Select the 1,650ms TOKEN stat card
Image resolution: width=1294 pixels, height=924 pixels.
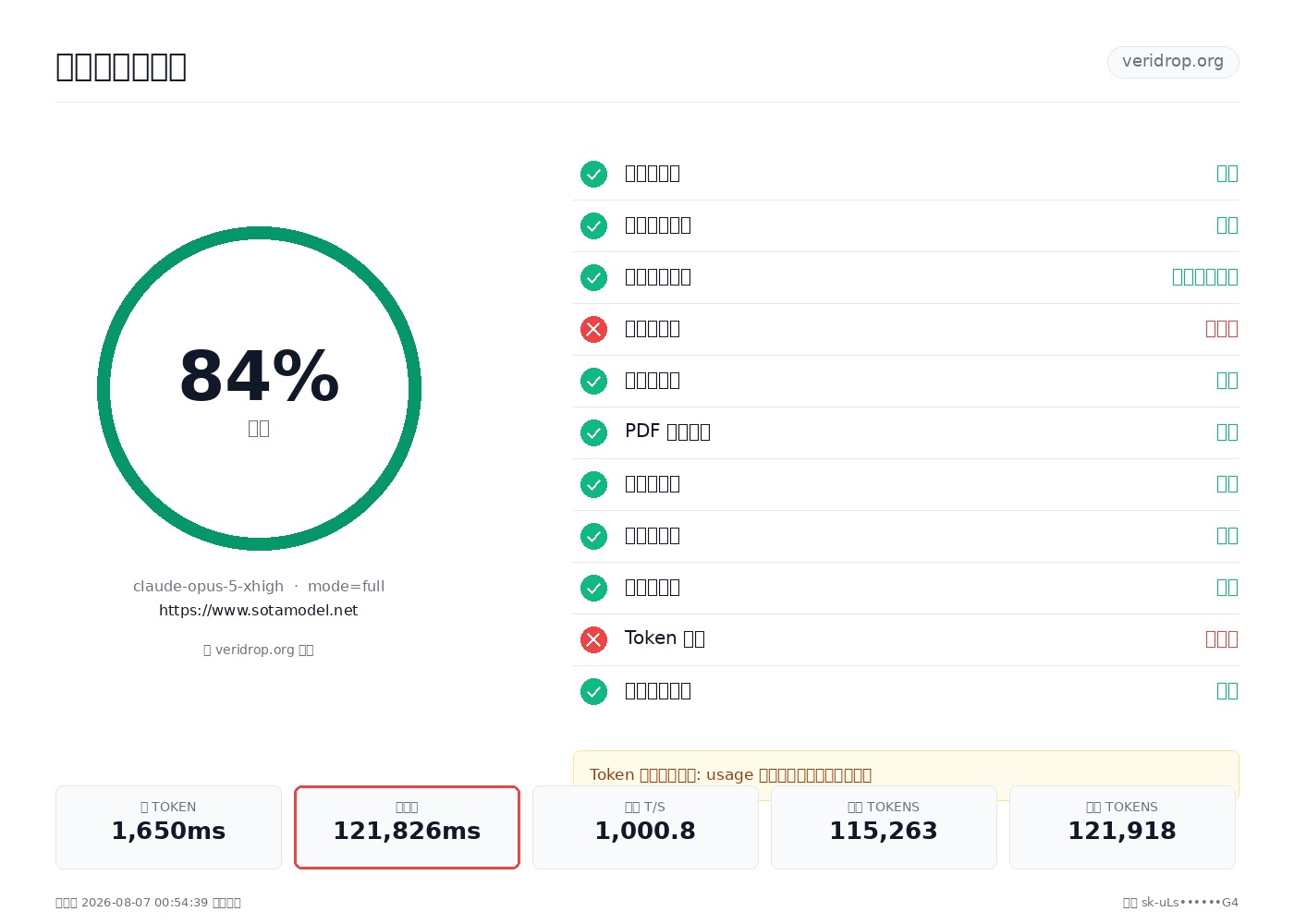click(168, 827)
